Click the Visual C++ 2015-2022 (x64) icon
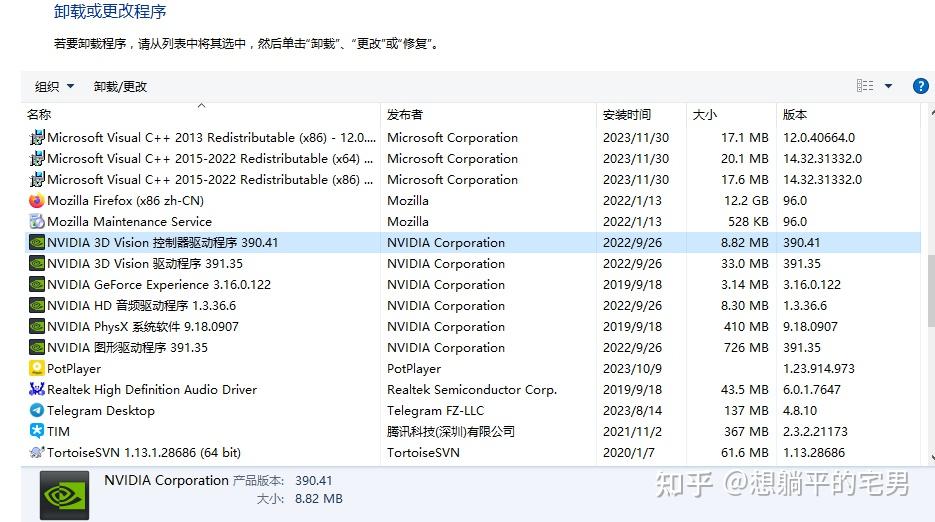This screenshot has width=935, height=522. point(37,159)
